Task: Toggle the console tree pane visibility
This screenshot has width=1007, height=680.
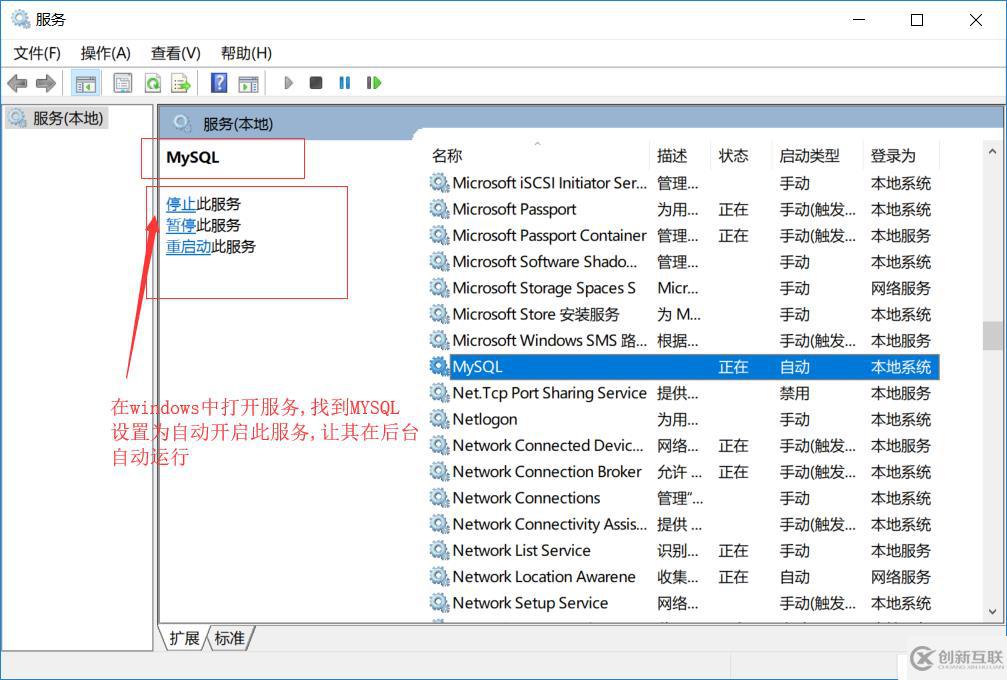Action: click(x=86, y=83)
